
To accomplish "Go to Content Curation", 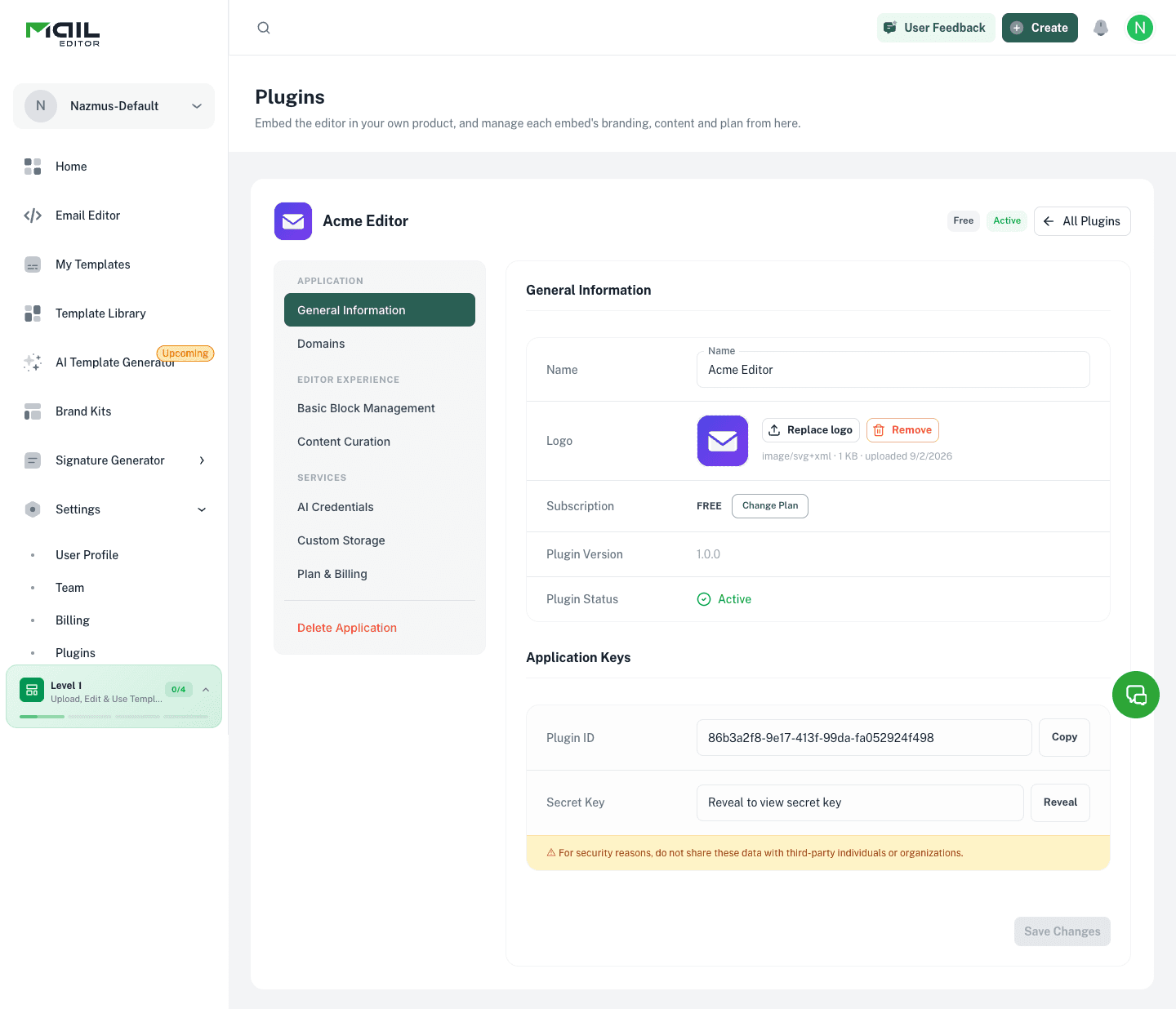I will (x=380, y=442).
